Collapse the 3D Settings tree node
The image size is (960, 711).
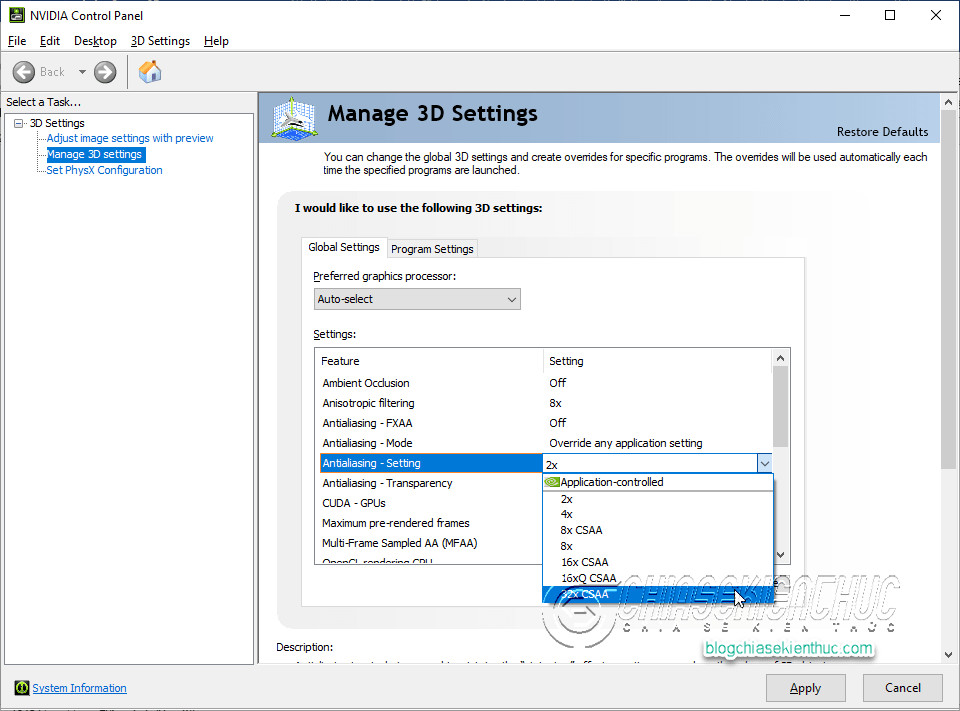18,123
